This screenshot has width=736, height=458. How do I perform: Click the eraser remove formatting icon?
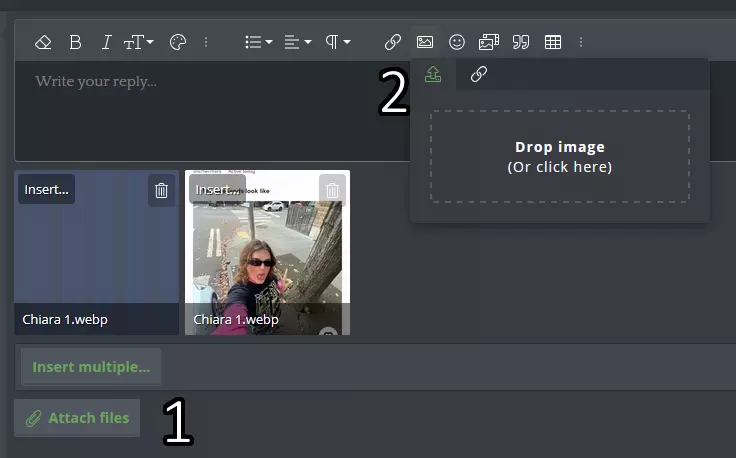point(43,42)
